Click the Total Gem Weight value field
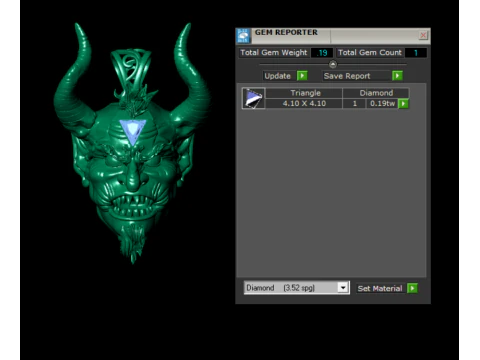The height and width of the screenshot is (360, 480). pyautogui.click(x=321, y=53)
